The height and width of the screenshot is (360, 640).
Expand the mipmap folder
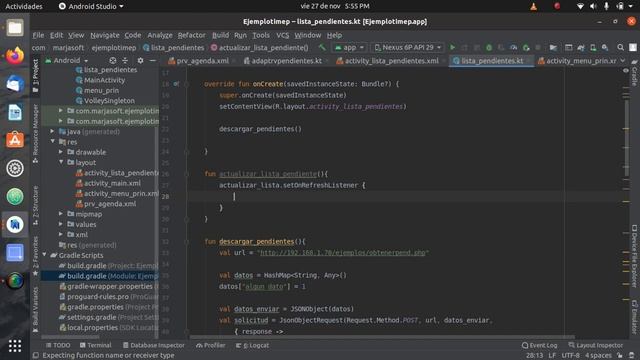[61, 213]
